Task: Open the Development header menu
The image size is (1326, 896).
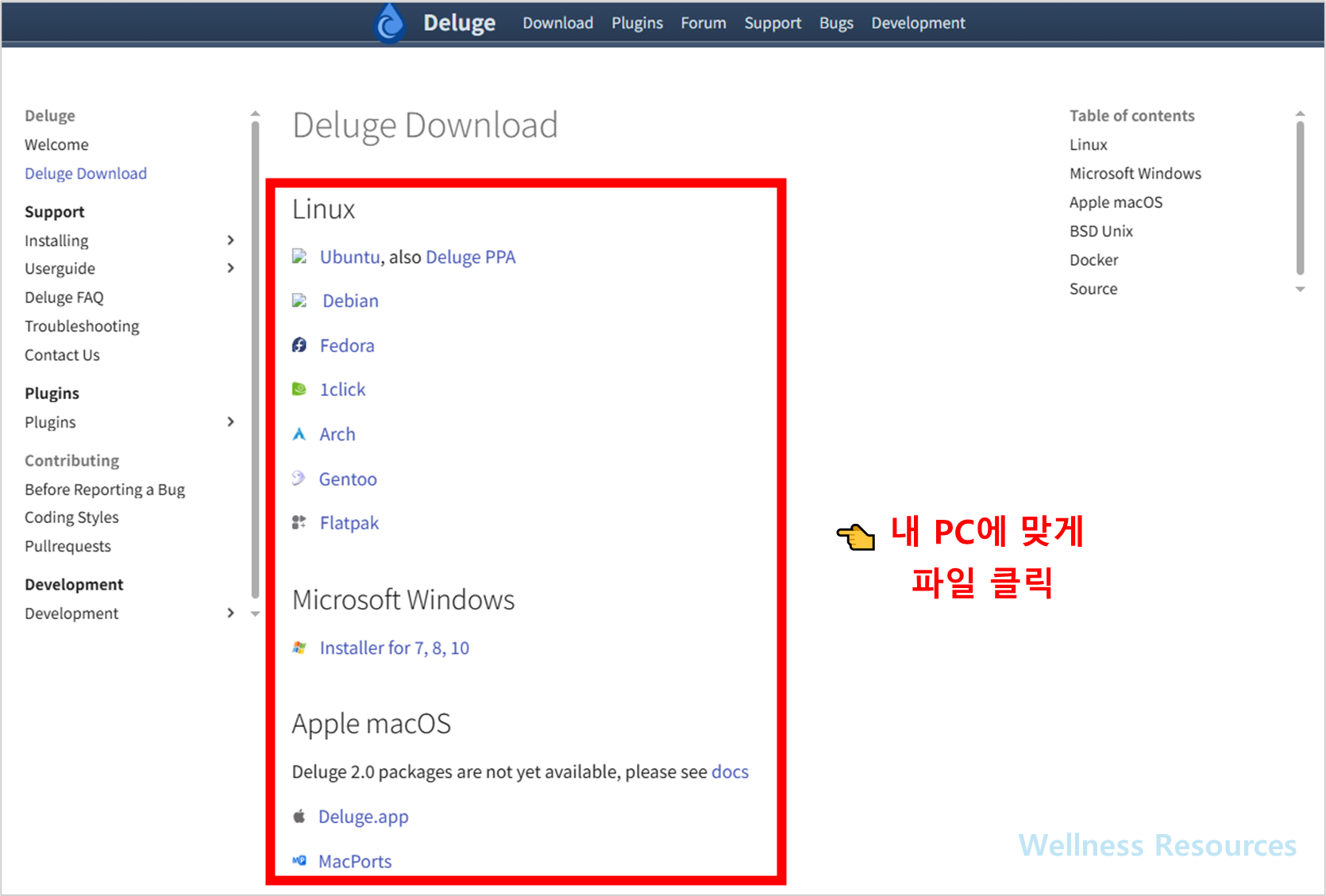Action: click(918, 23)
